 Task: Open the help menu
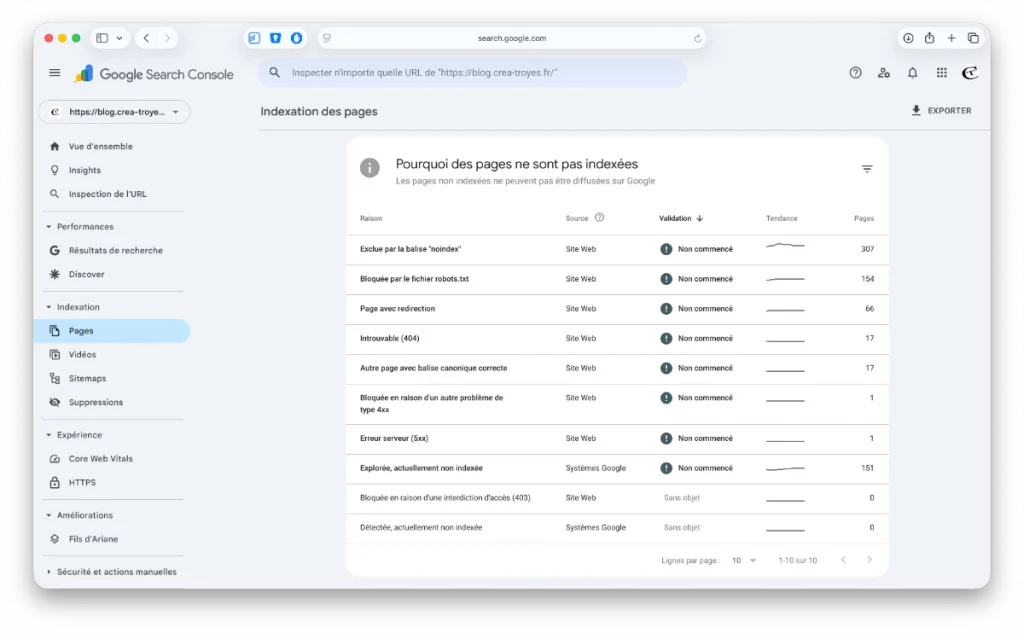click(x=855, y=72)
